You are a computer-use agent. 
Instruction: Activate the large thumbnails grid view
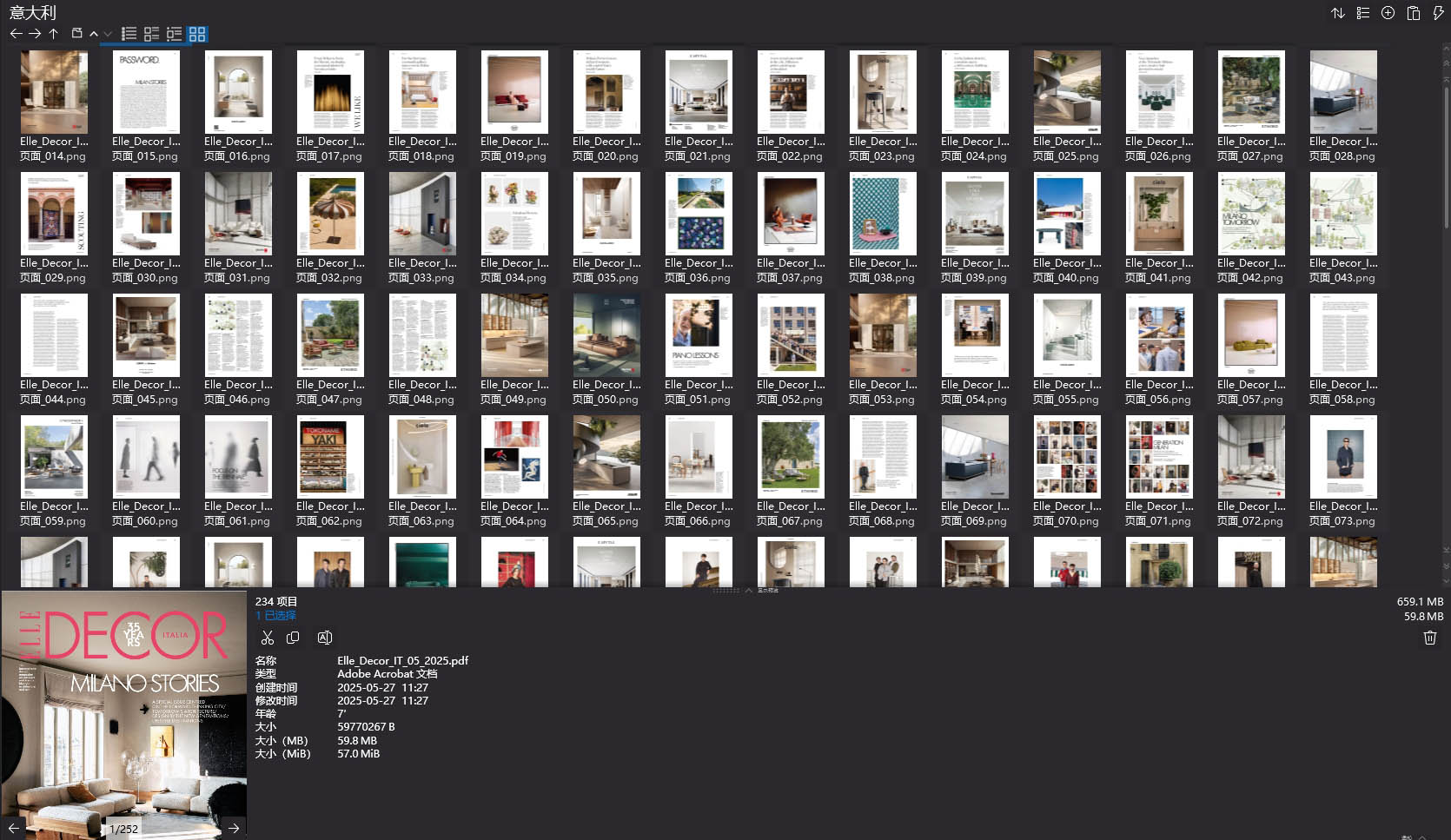(x=197, y=34)
